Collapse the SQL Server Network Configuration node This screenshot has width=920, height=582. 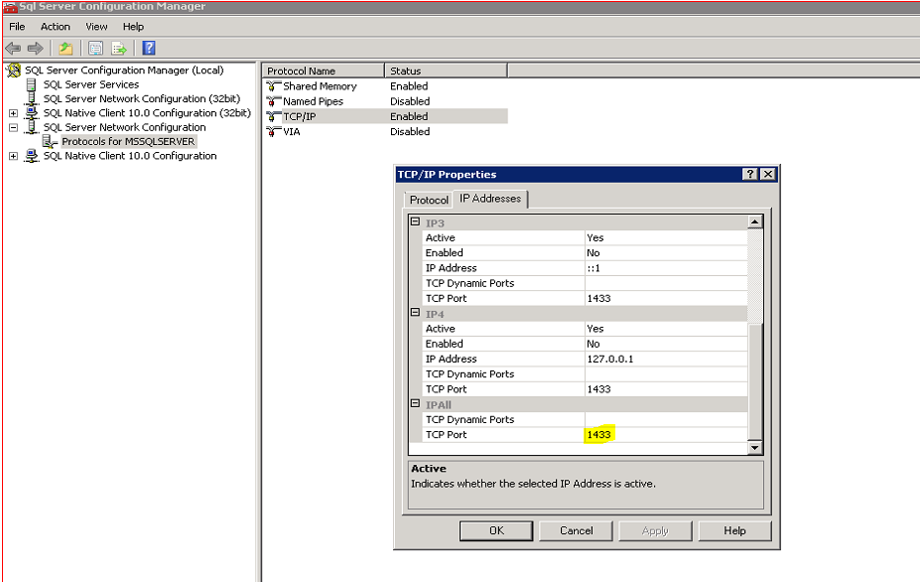click(13, 127)
